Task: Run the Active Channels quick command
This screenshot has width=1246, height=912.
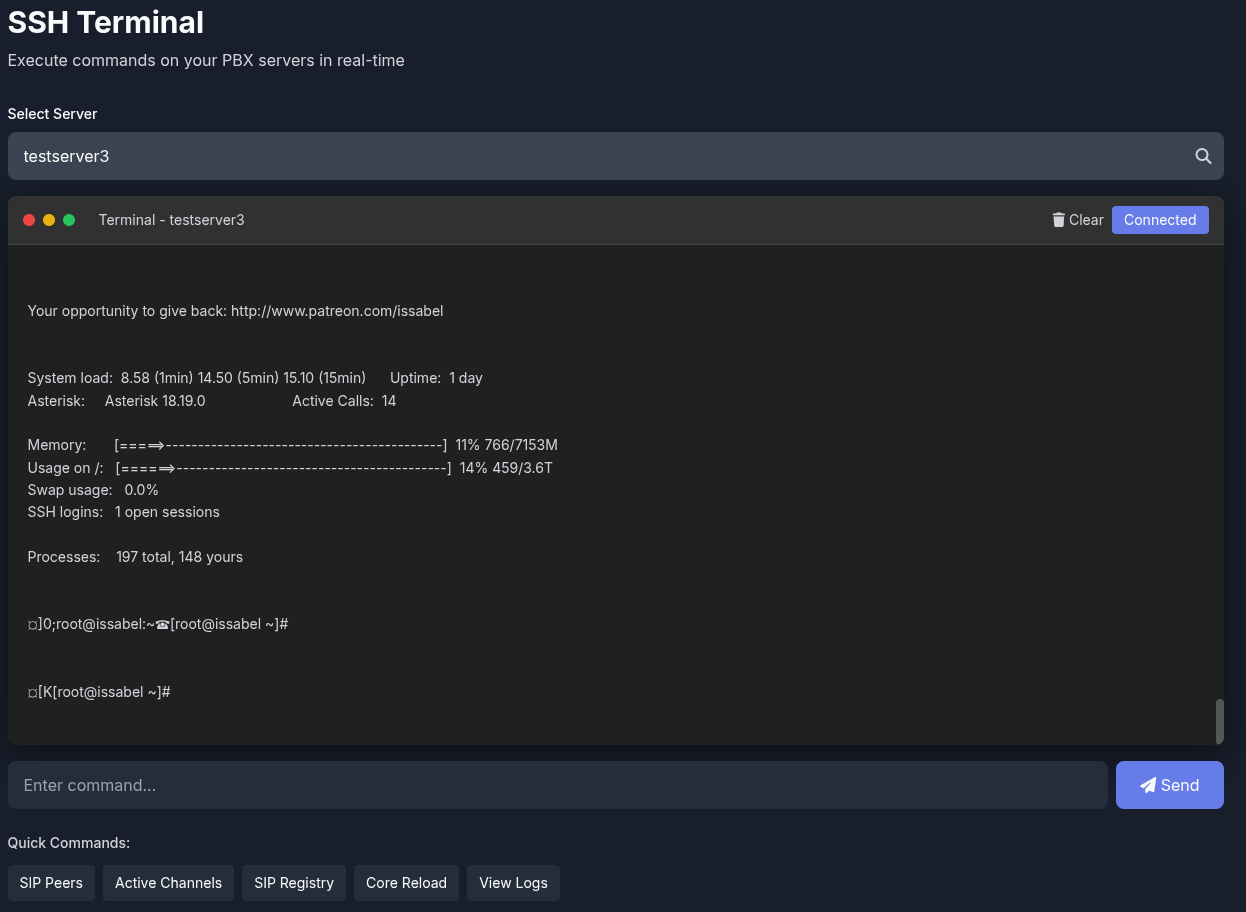Action: tap(168, 883)
